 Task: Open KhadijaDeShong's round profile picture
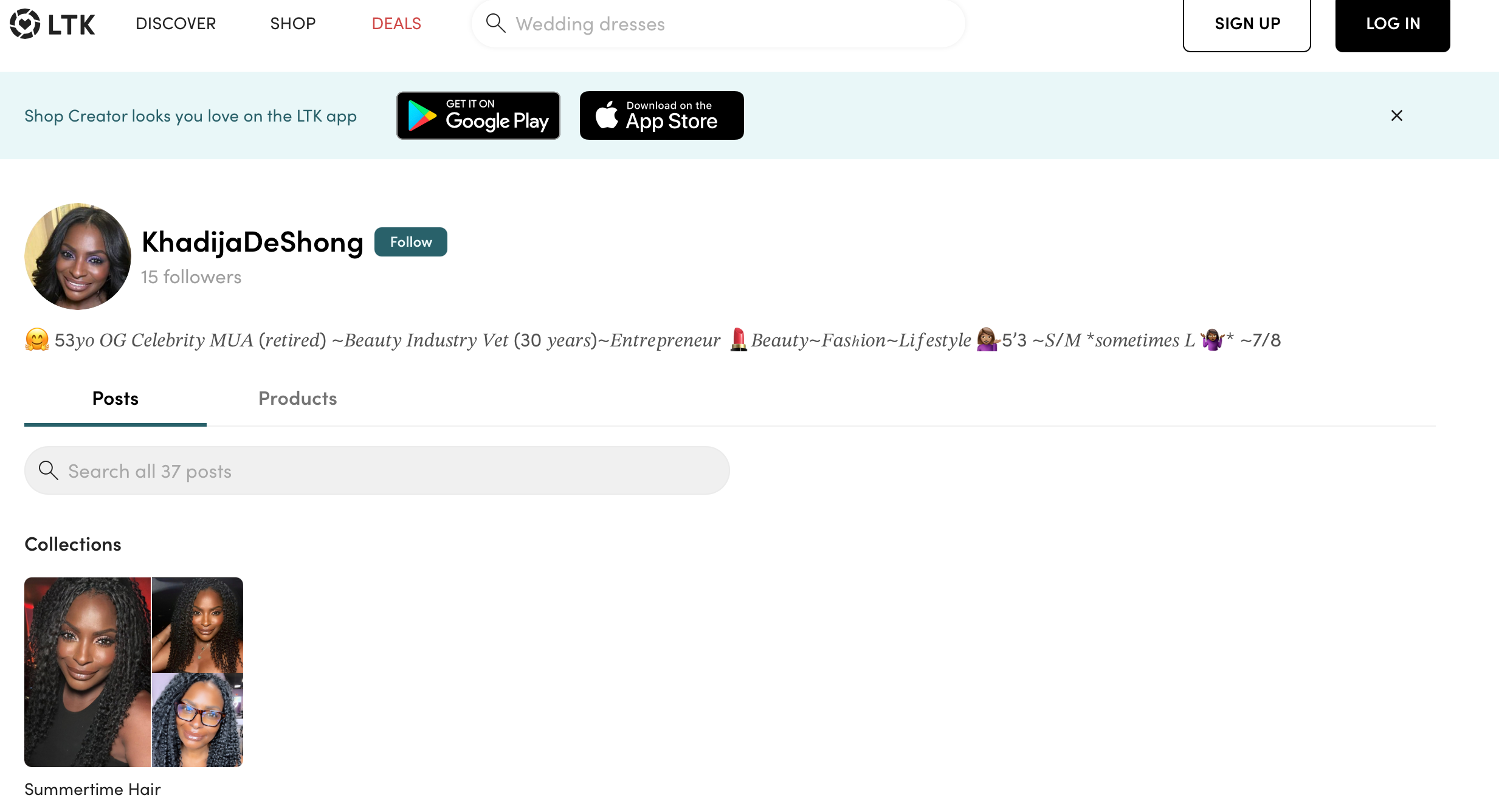78,256
